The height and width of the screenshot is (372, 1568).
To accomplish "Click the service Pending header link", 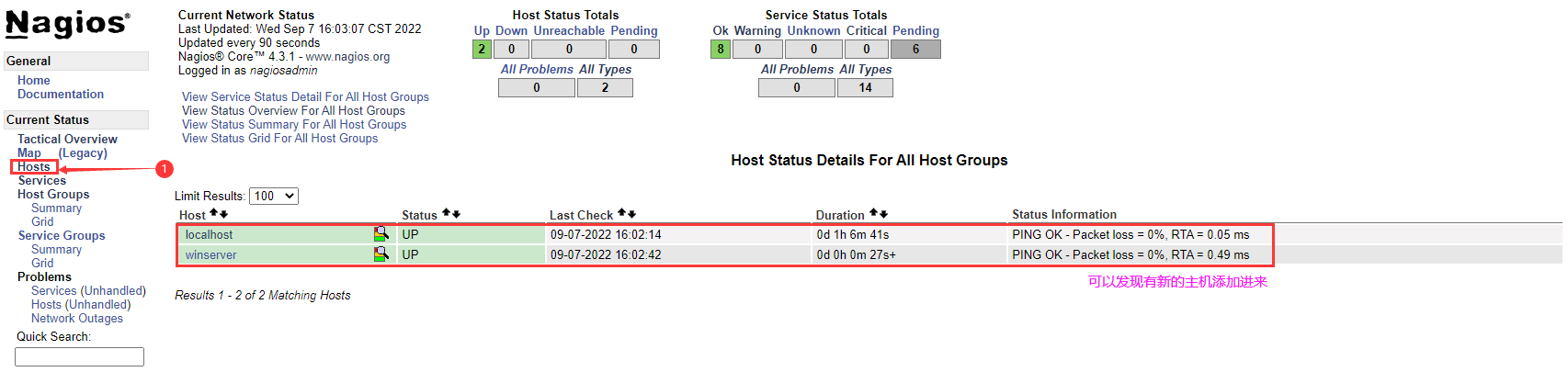I will tap(916, 30).
